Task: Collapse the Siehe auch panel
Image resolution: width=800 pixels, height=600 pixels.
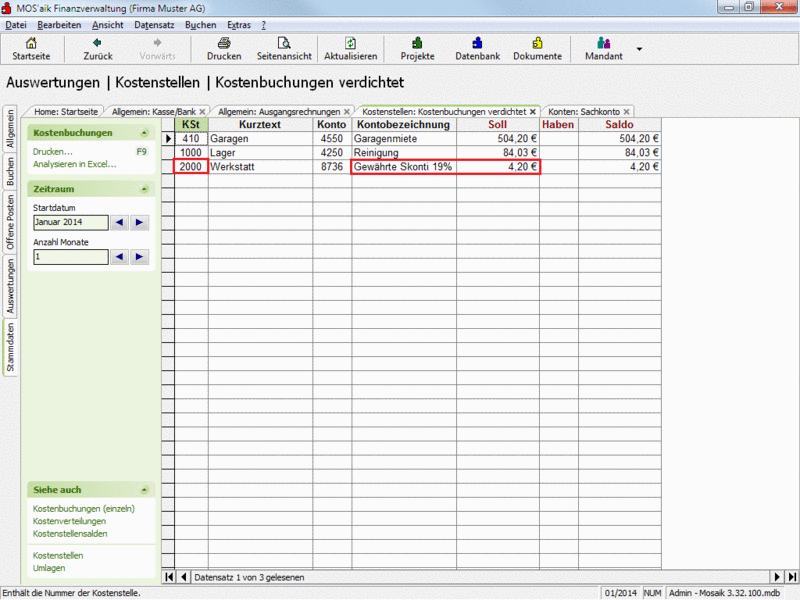Action: click(x=144, y=490)
